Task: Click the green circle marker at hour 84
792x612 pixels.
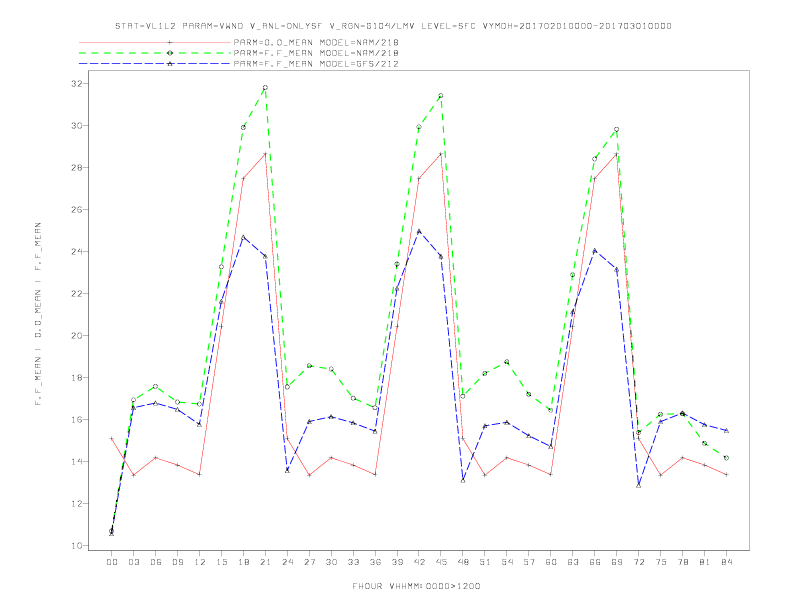Action: pyautogui.click(x=726, y=458)
